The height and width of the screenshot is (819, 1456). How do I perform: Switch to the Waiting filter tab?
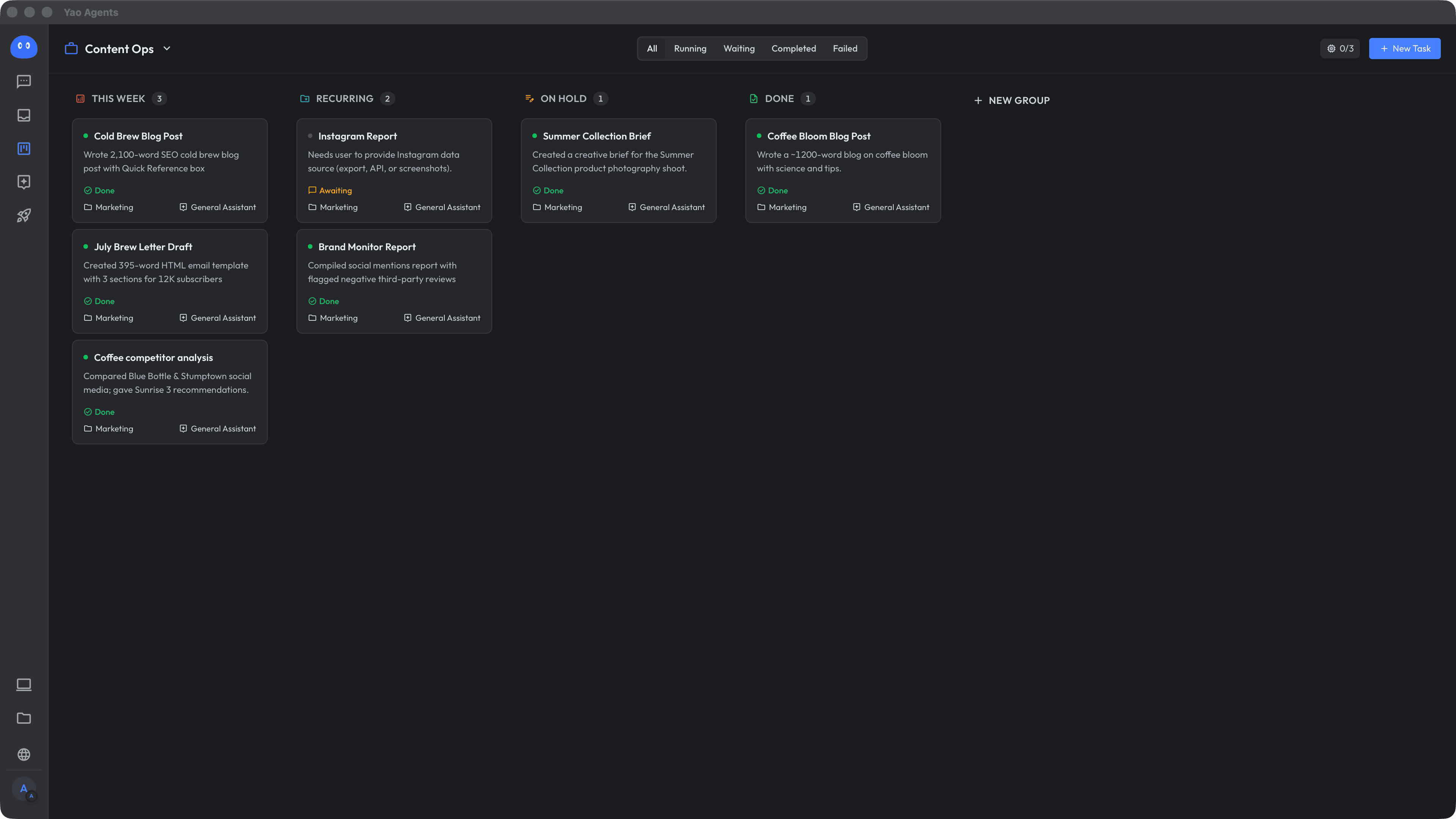pos(739,49)
